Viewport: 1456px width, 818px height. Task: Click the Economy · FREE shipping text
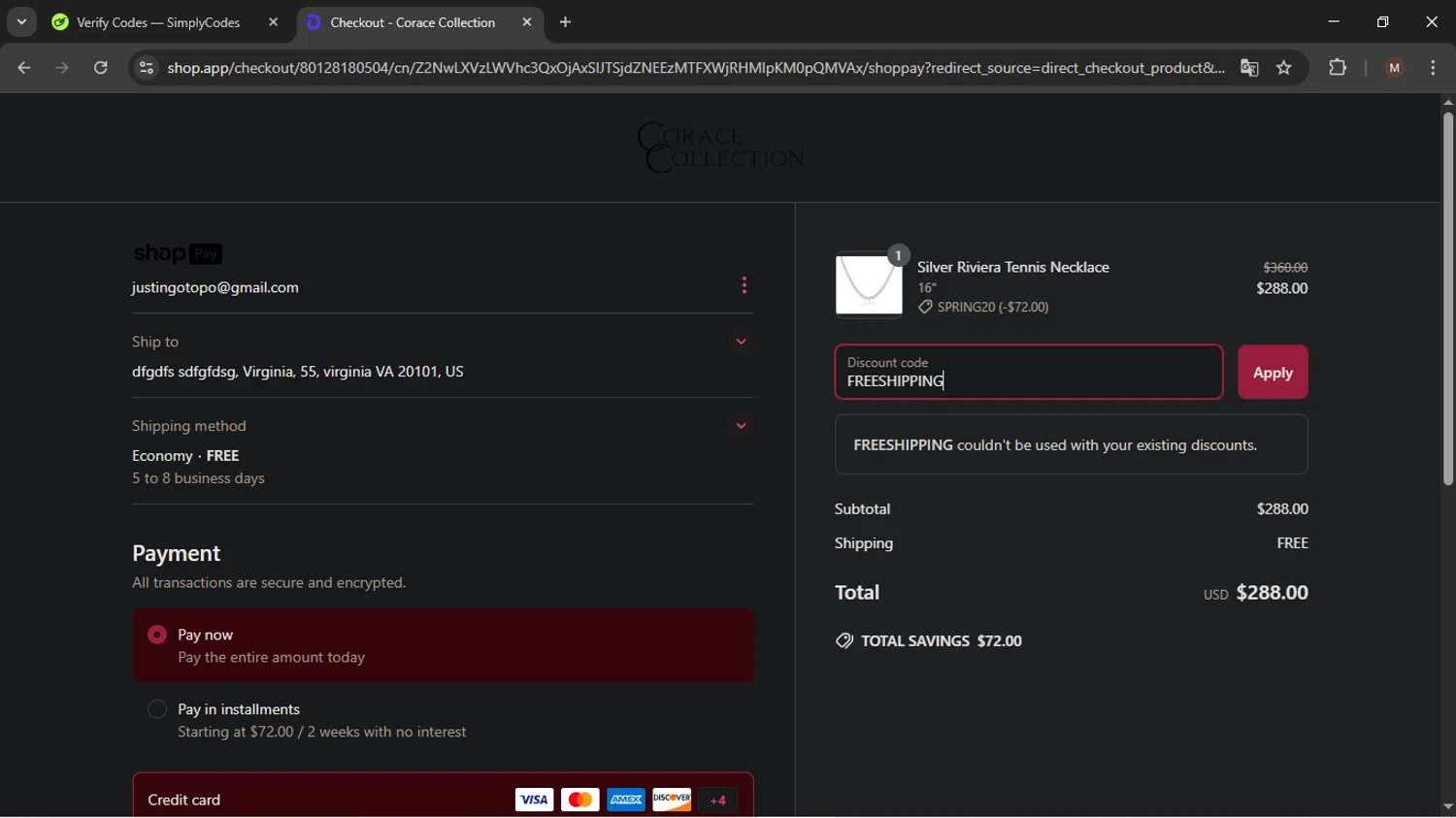point(185,455)
